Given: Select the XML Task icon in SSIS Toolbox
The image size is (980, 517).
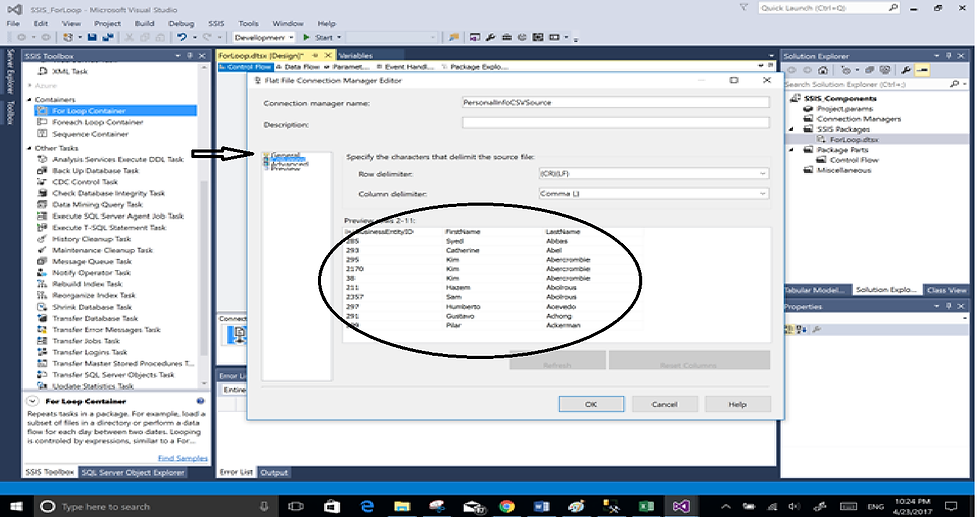Looking at the screenshot, I should (43, 71).
